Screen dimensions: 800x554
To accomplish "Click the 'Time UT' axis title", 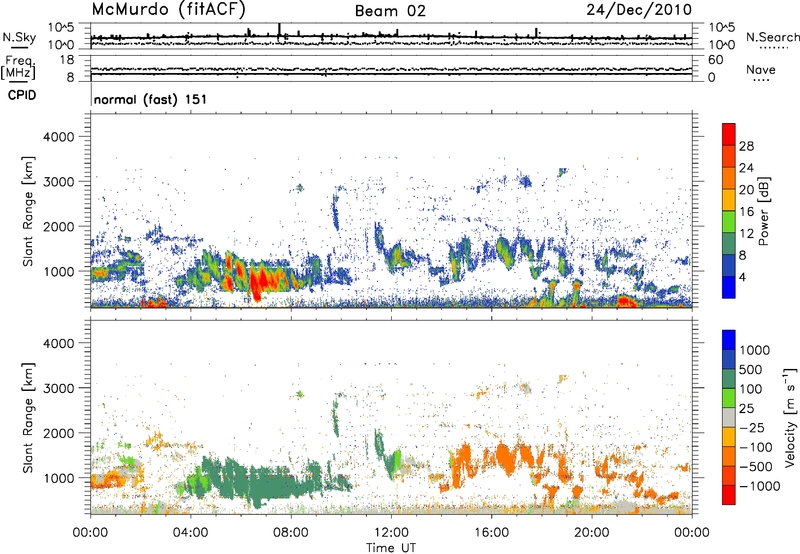I will tap(391, 548).
